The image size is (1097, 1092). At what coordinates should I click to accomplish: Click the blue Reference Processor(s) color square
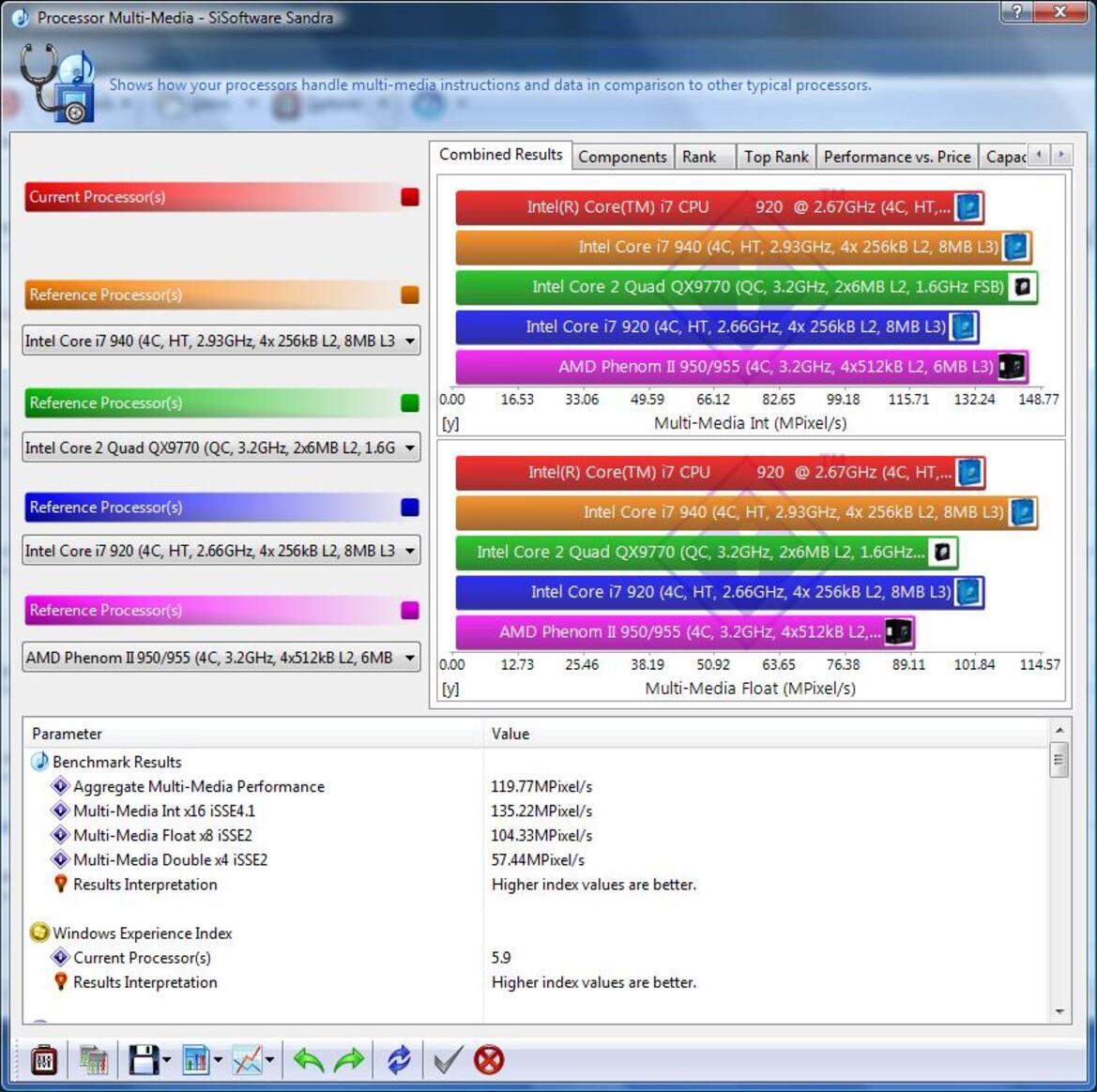coord(410,508)
